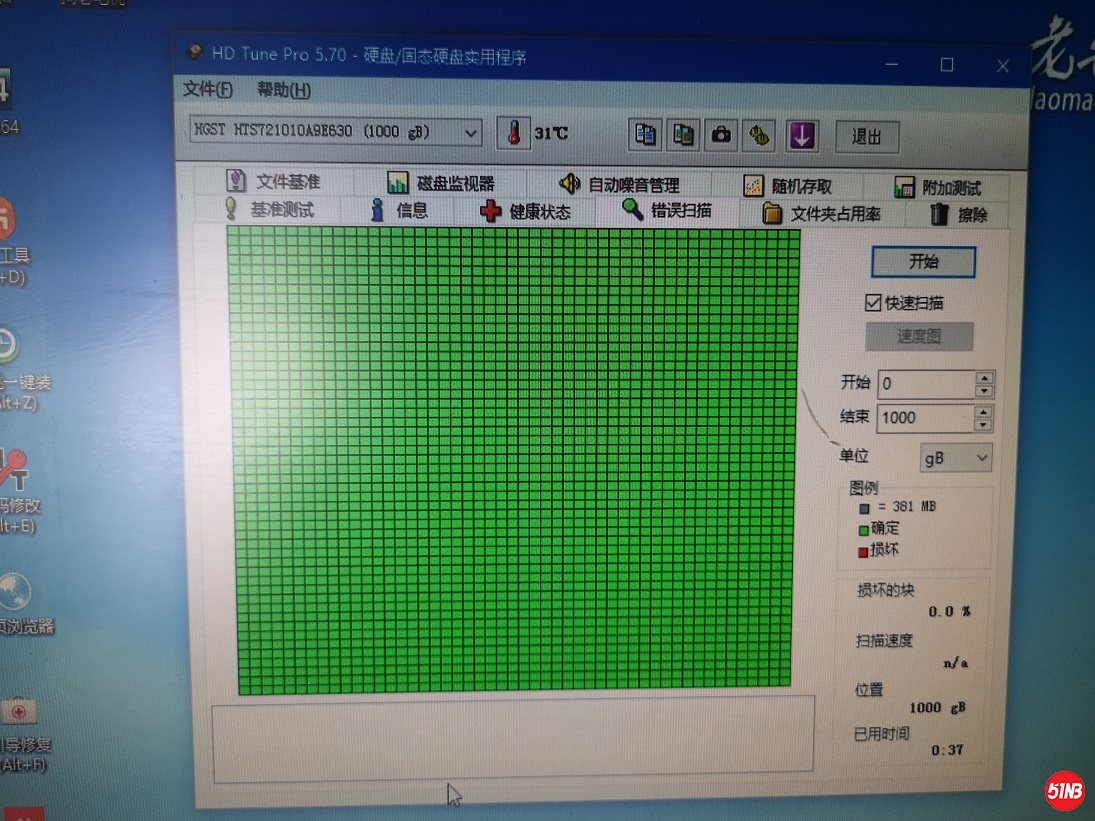Decrease 开始 value with down arrow
1095x821 pixels.
(x=985, y=391)
